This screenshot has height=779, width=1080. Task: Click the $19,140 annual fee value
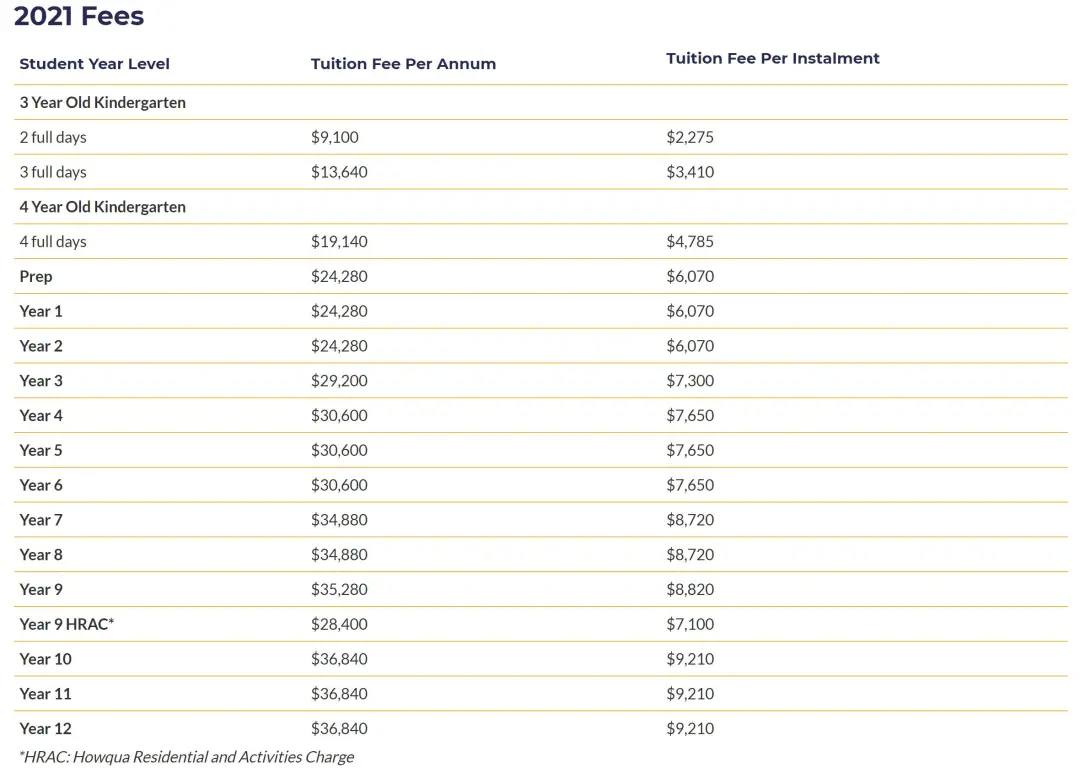339,242
